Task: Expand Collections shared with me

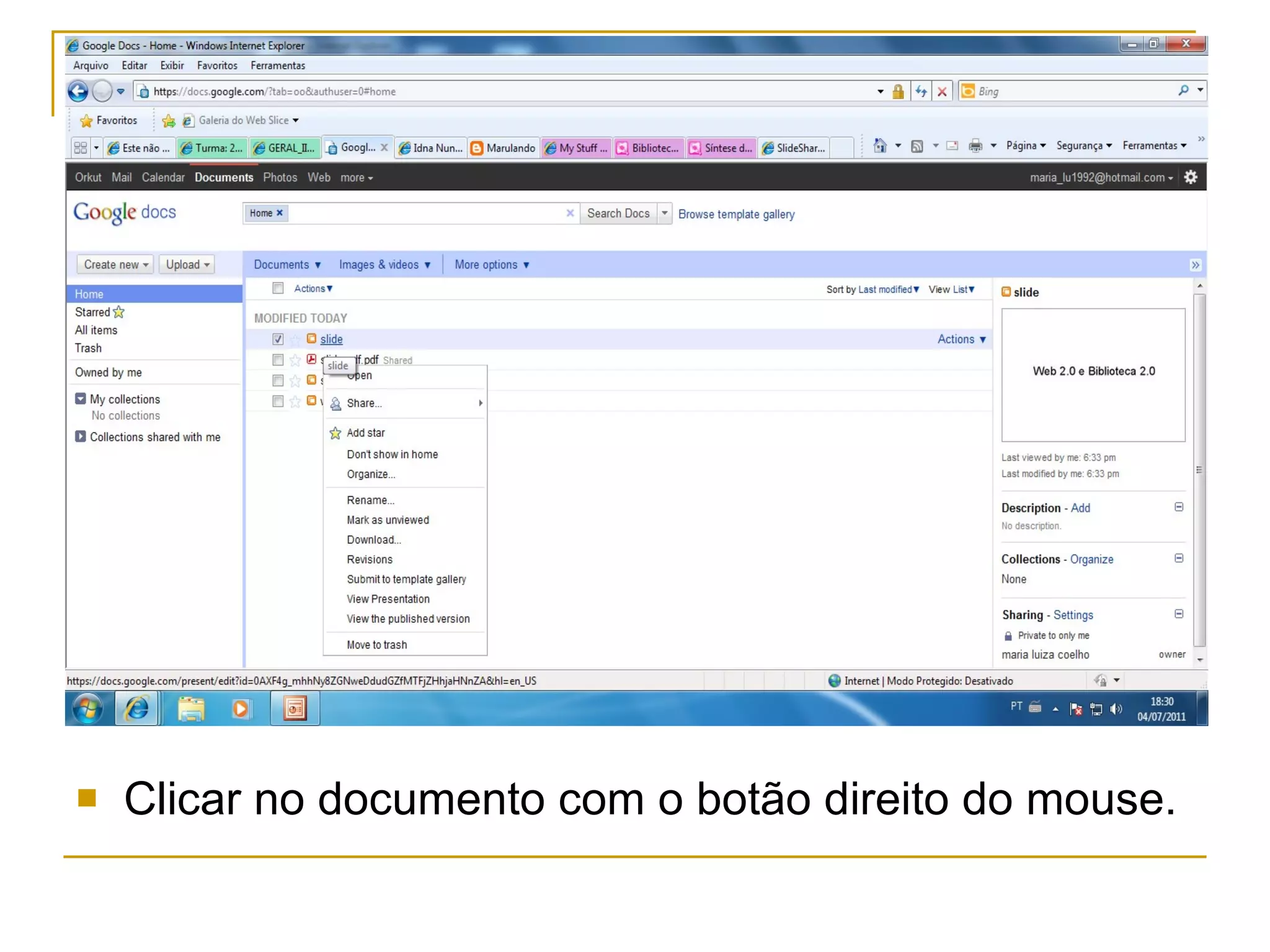Action: pos(81,436)
